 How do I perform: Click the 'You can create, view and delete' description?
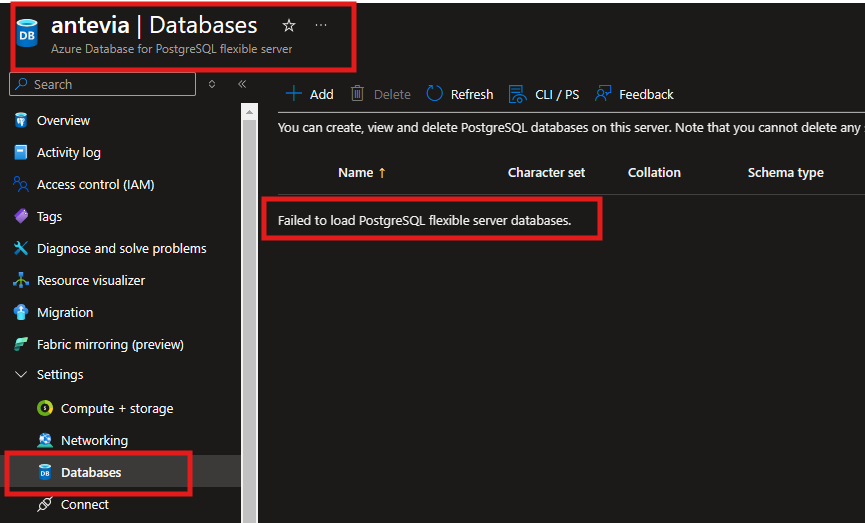pyautogui.click(x=569, y=127)
